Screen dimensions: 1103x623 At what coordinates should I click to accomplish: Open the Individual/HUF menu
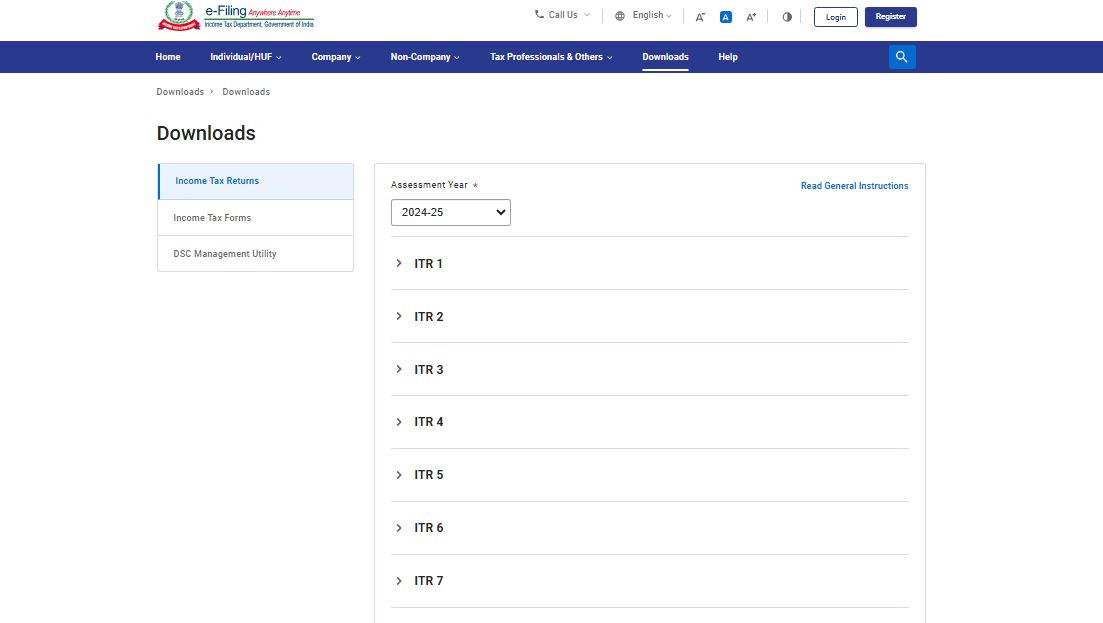tap(245, 57)
